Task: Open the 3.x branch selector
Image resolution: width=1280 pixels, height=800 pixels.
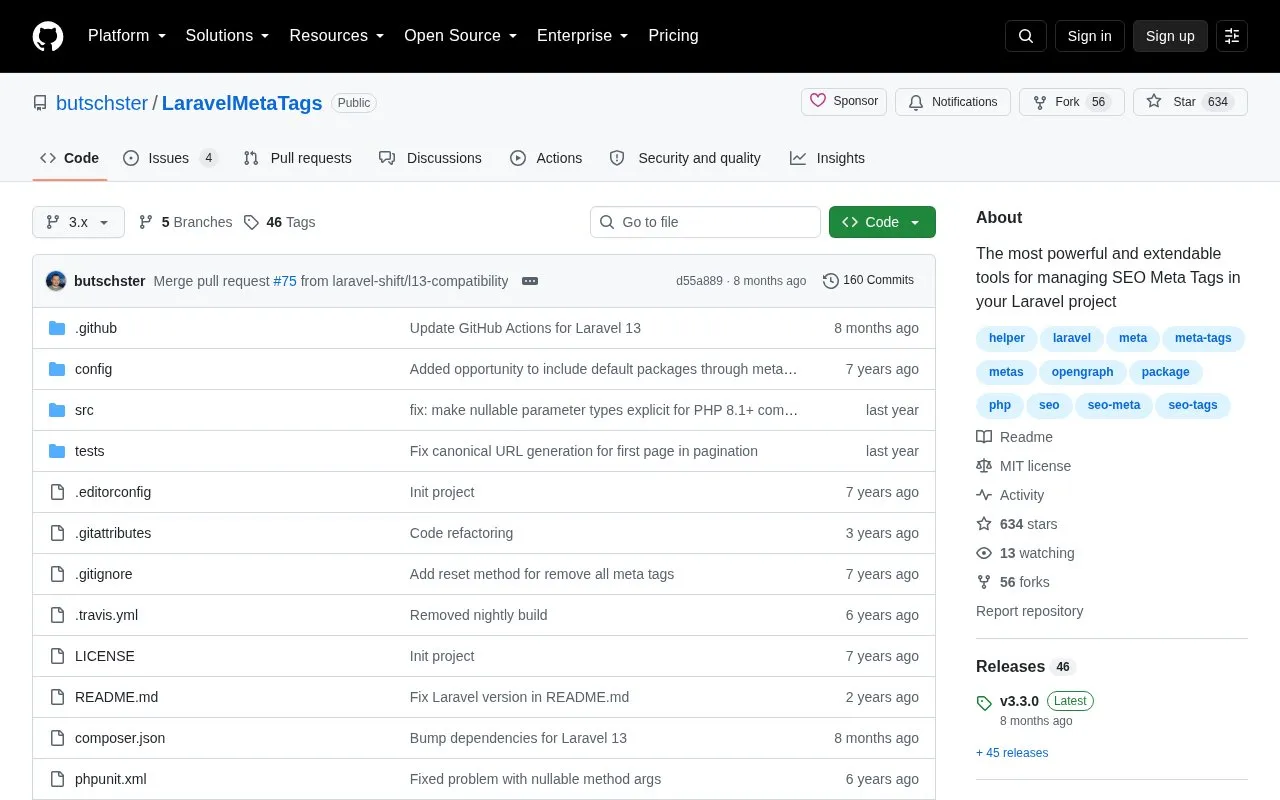Action: [78, 222]
